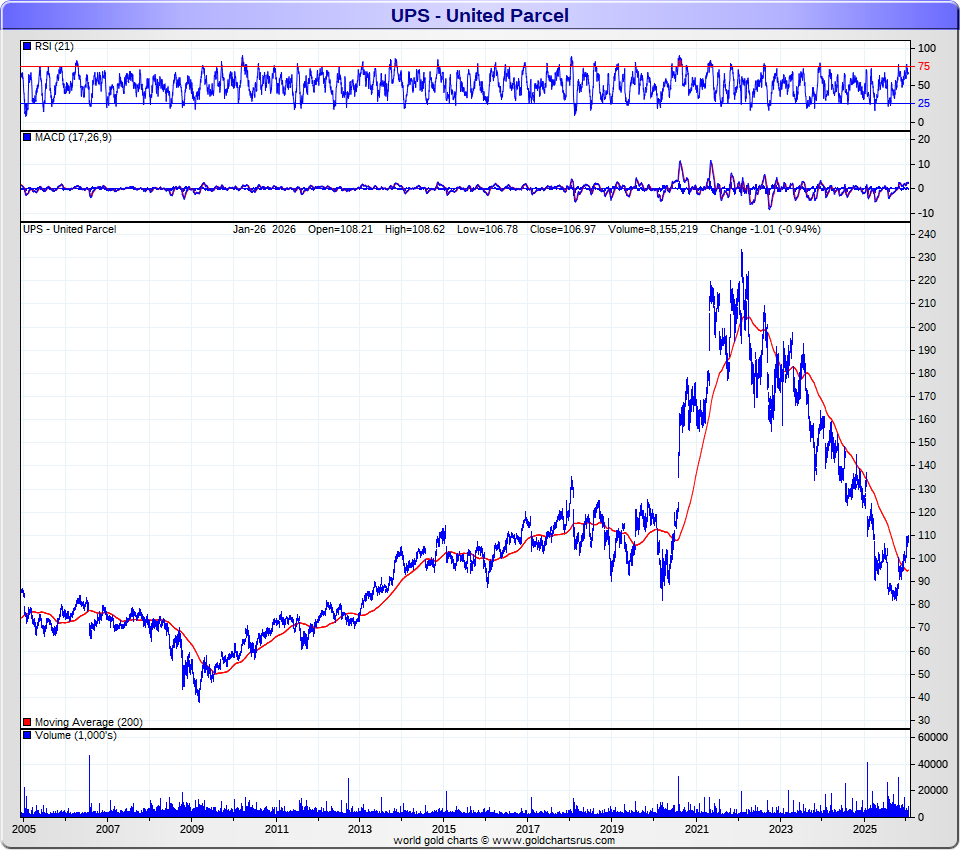Click the red 75 RSI axis label
The image size is (960, 850).
(x=923, y=67)
